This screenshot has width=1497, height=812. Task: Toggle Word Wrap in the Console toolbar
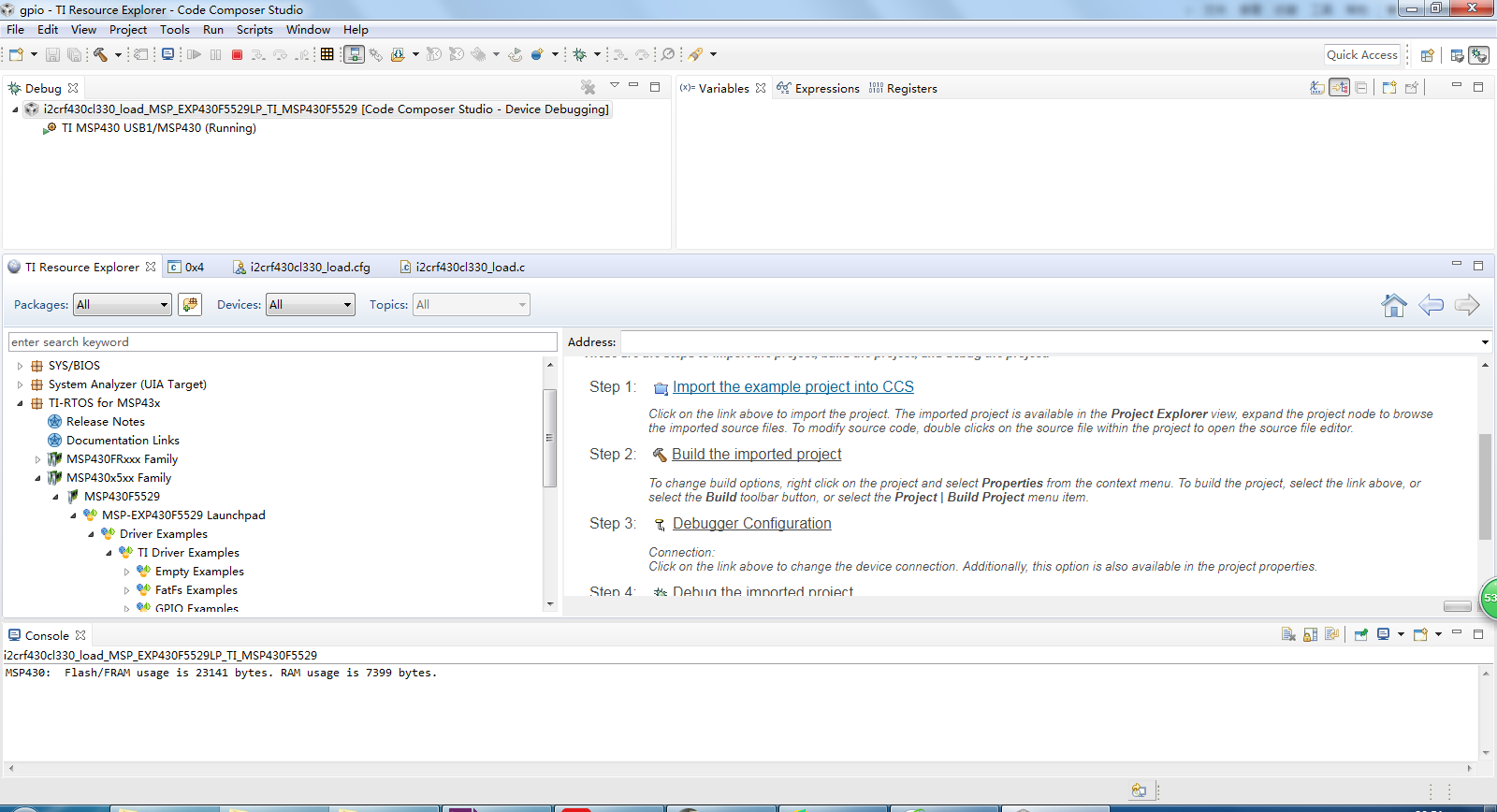coord(1331,634)
